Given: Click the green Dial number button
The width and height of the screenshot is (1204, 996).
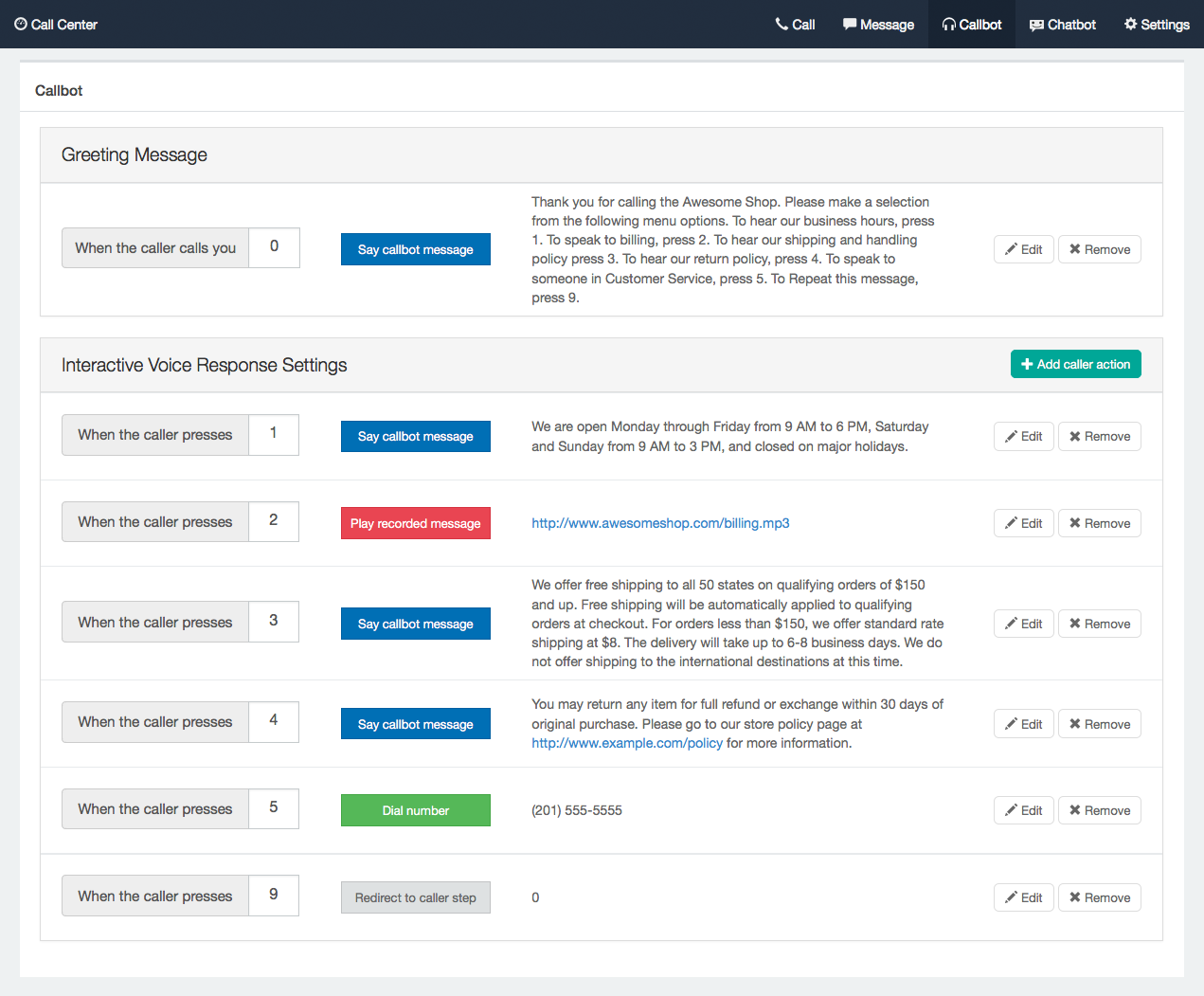Looking at the screenshot, I should (x=415, y=810).
